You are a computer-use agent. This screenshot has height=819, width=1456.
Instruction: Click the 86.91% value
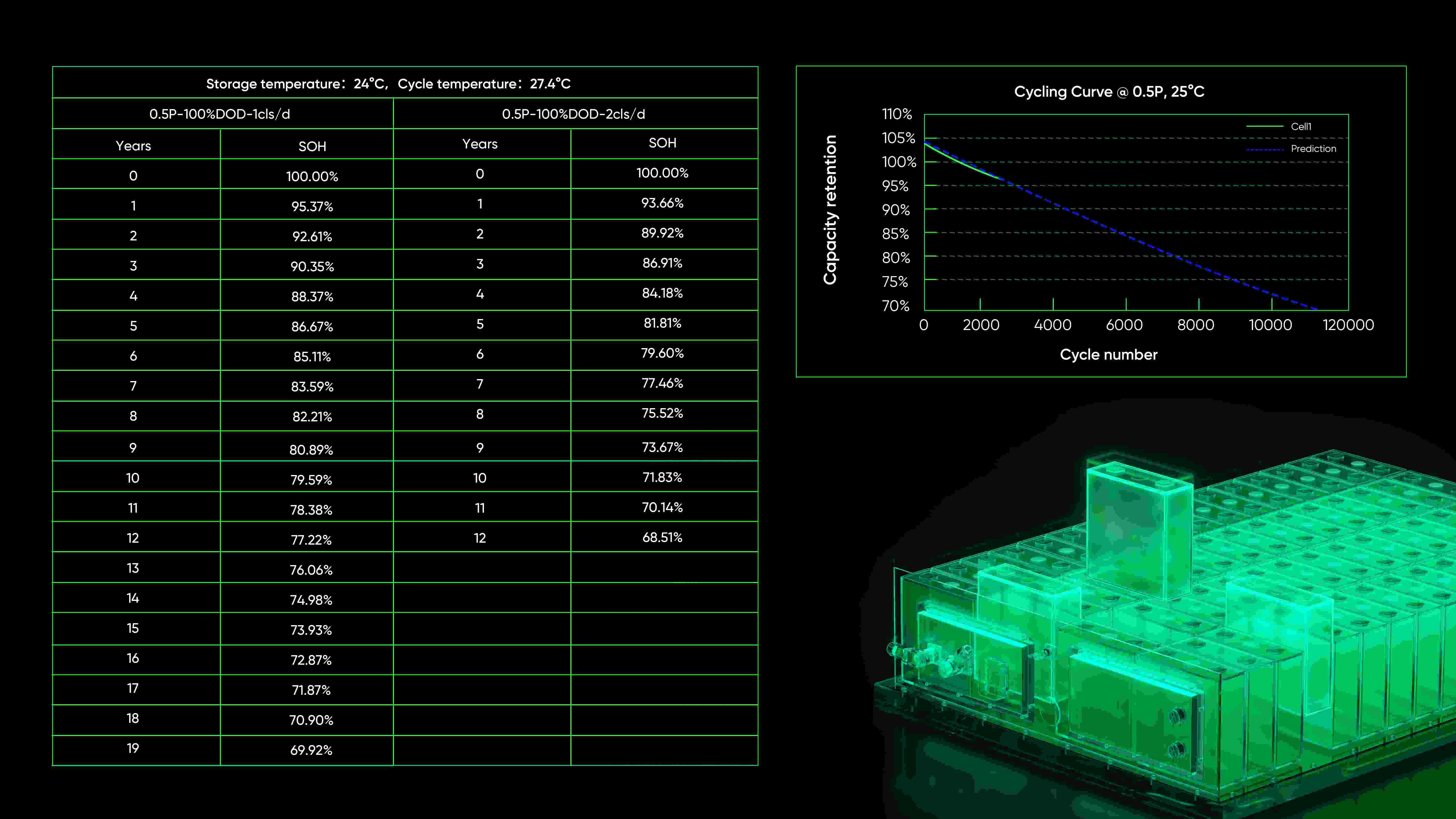662,263
